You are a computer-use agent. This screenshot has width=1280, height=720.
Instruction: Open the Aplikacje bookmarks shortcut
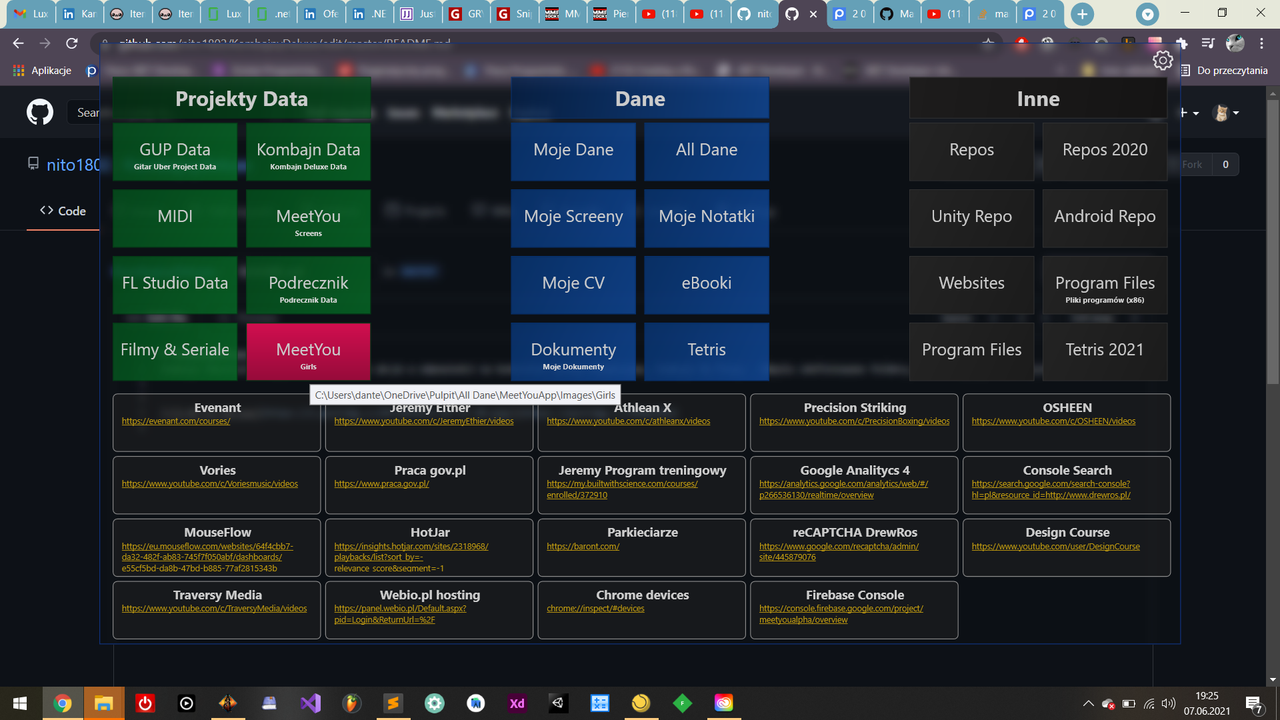pos(42,71)
